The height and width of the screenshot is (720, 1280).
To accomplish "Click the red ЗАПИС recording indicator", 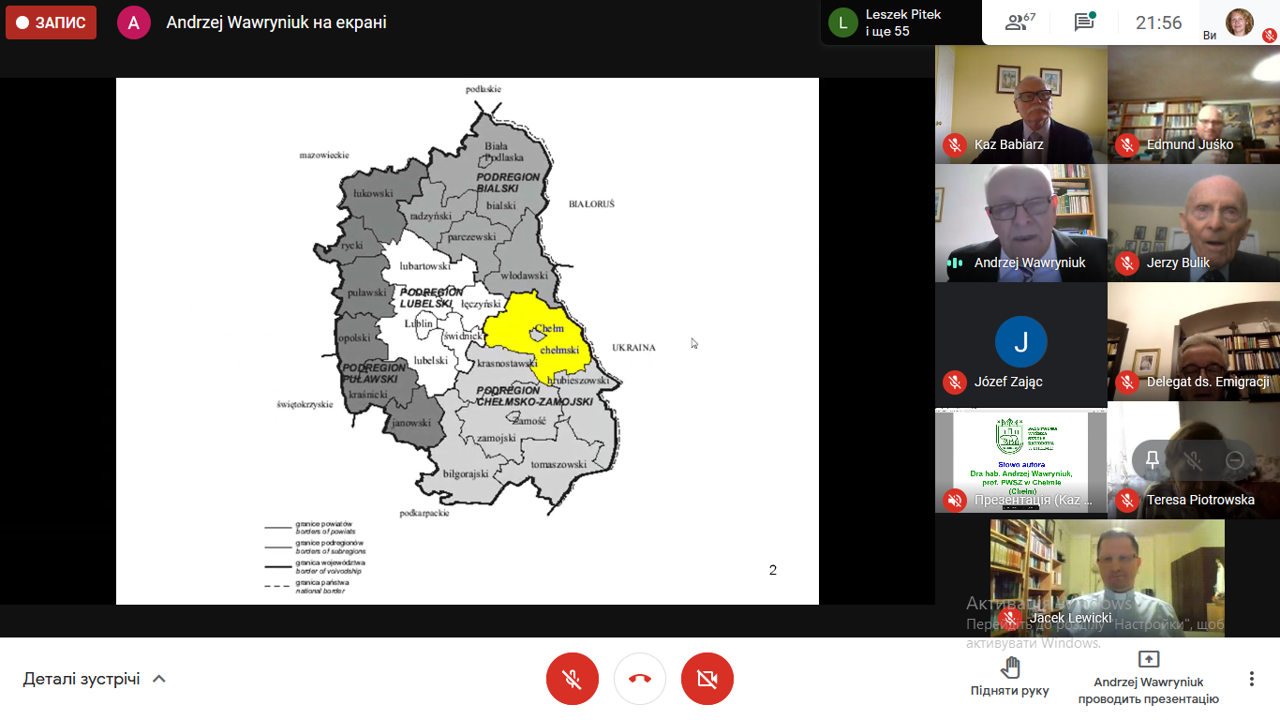I will [x=51, y=22].
